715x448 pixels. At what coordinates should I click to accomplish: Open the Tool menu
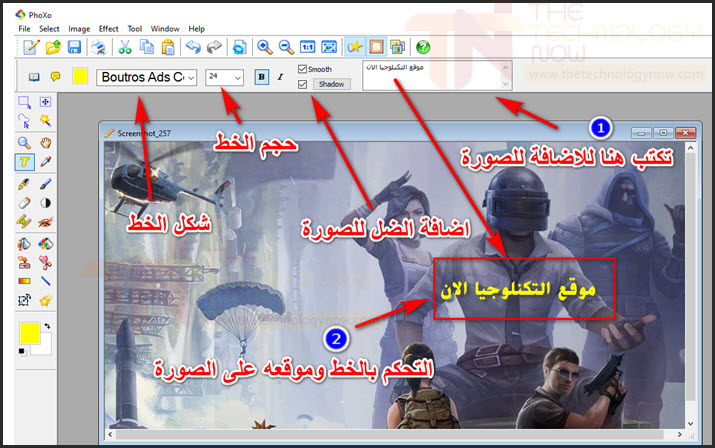(135, 29)
